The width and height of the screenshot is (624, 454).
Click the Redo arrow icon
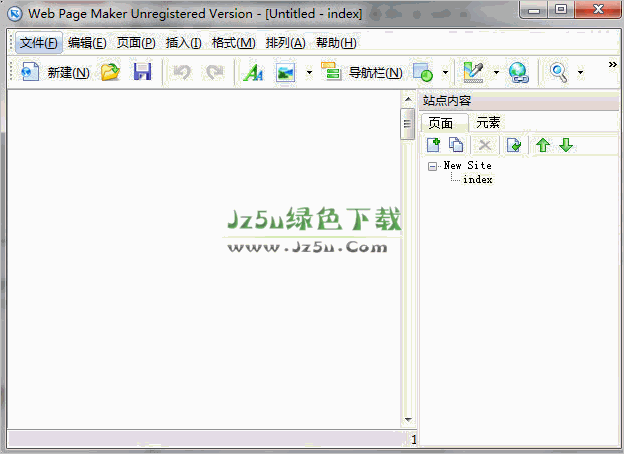[215, 72]
